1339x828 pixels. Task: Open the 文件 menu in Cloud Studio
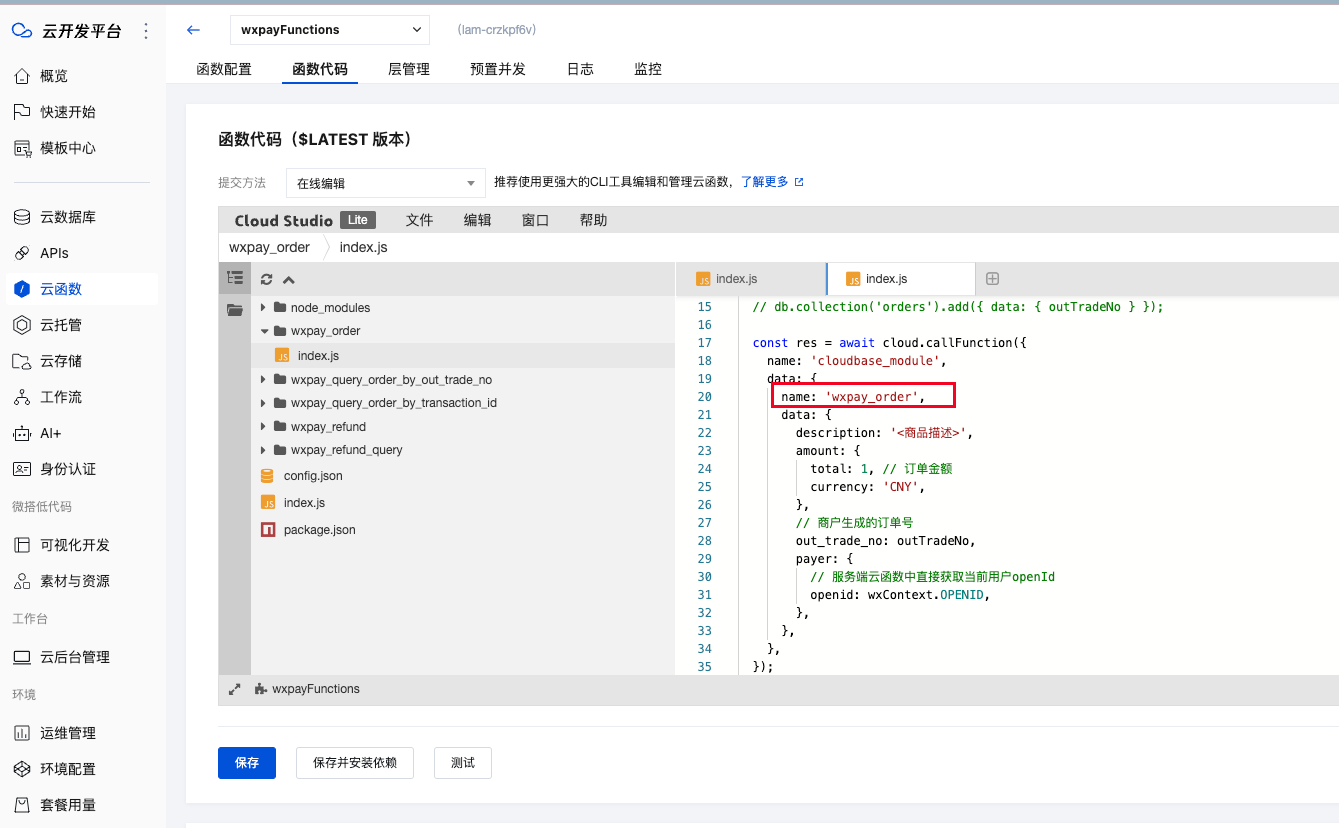tap(419, 220)
